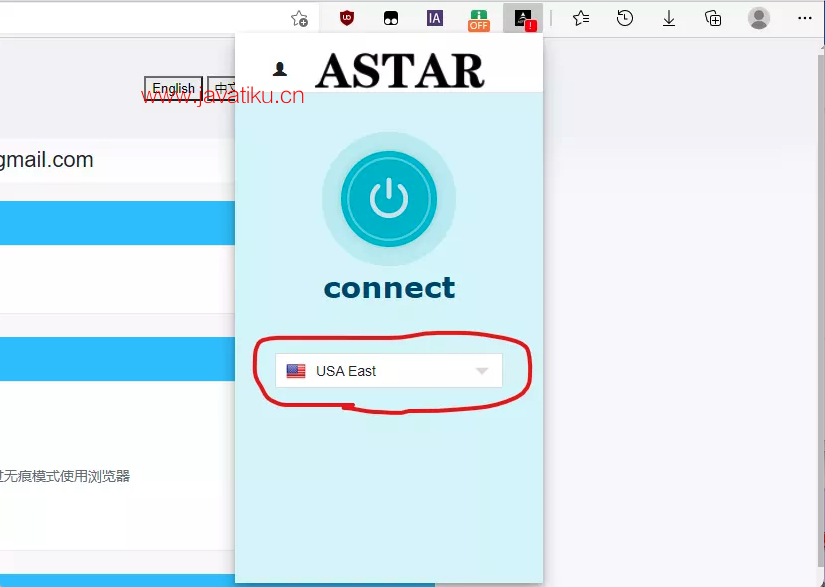Click the browser profile avatar
825x587 pixels.
759,18
